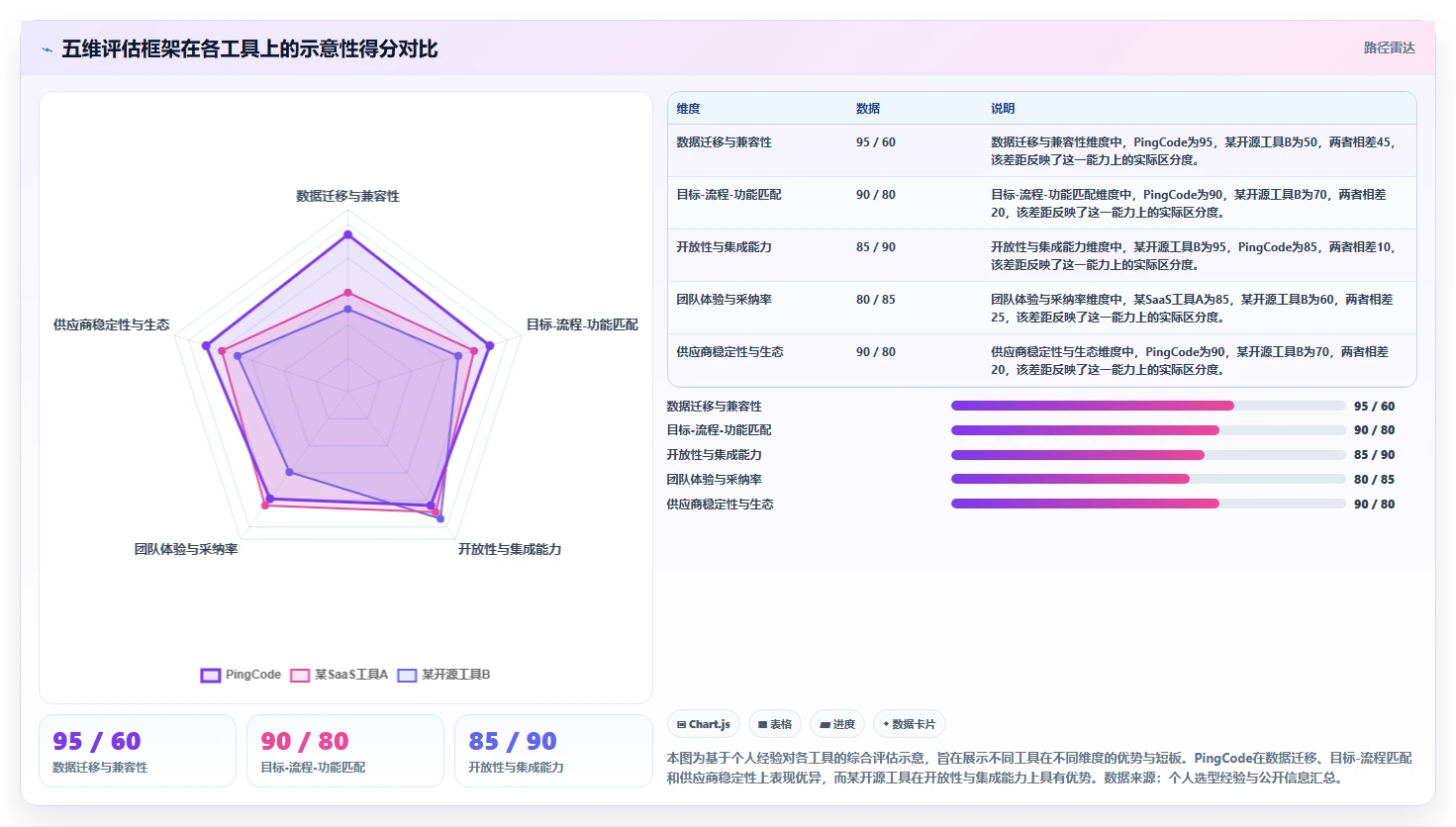Click the radar axis label 目标-流程-功能匹配
This screenshot has height=827, width=1456.
point(582,324)
